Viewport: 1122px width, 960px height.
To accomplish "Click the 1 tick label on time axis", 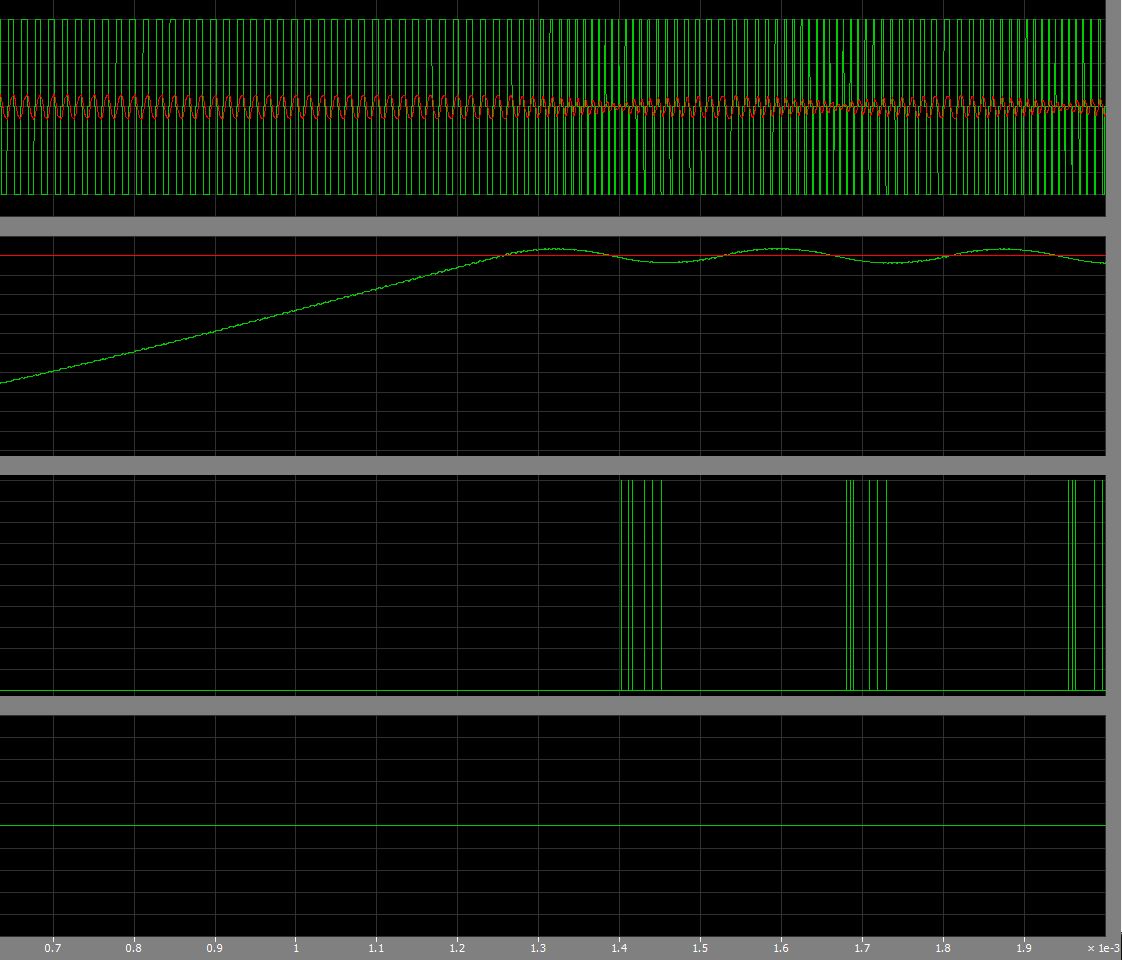I will point(296,948).
